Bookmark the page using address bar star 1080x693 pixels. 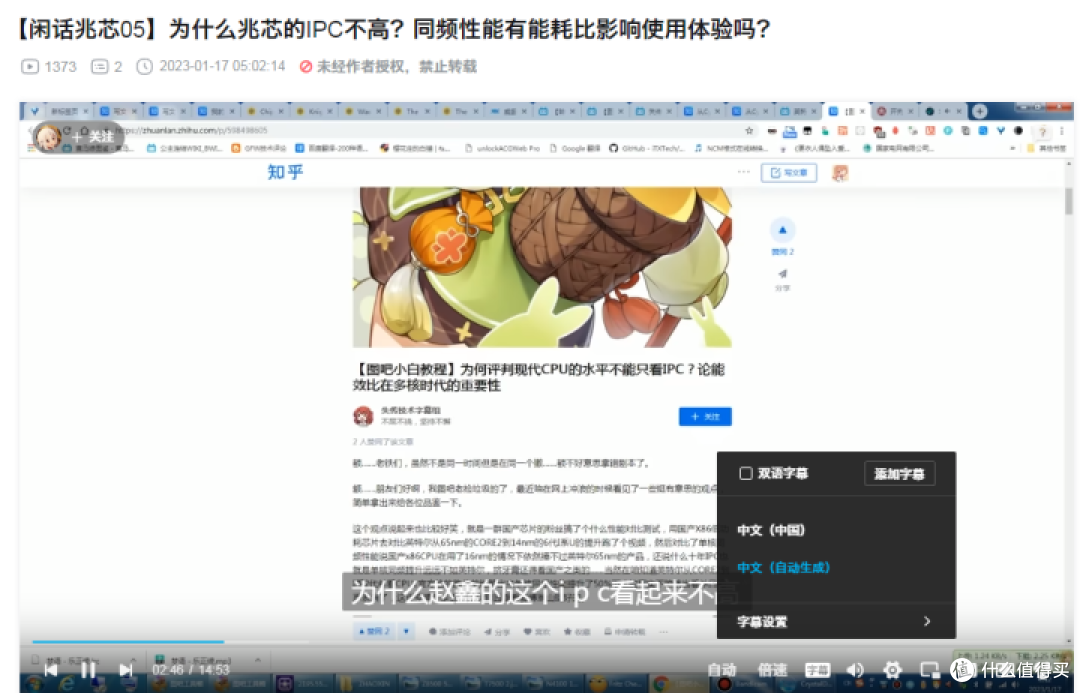coord(749,130)
